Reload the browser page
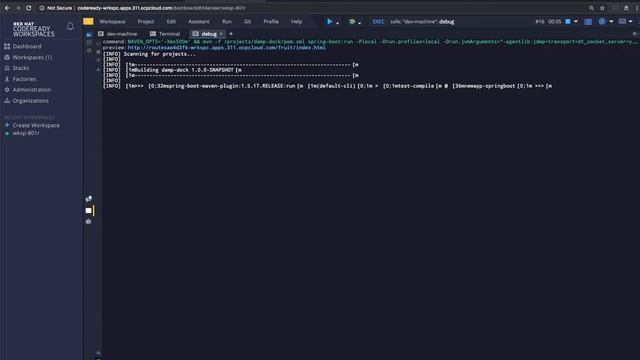The width and height of the screenshot is (640, 360). 29,8
